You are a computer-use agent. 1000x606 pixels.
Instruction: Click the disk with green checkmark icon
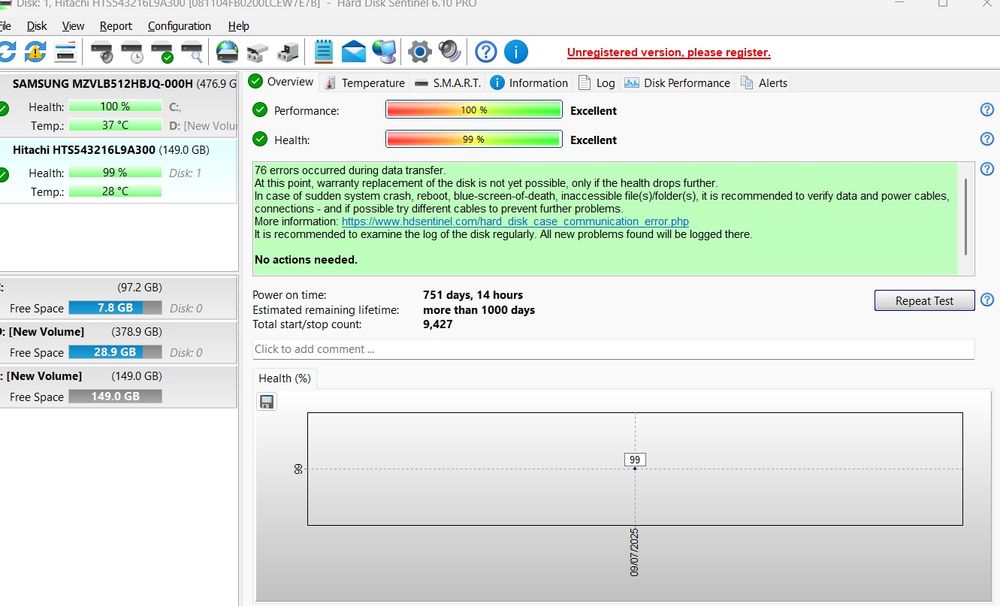point(162,52)
